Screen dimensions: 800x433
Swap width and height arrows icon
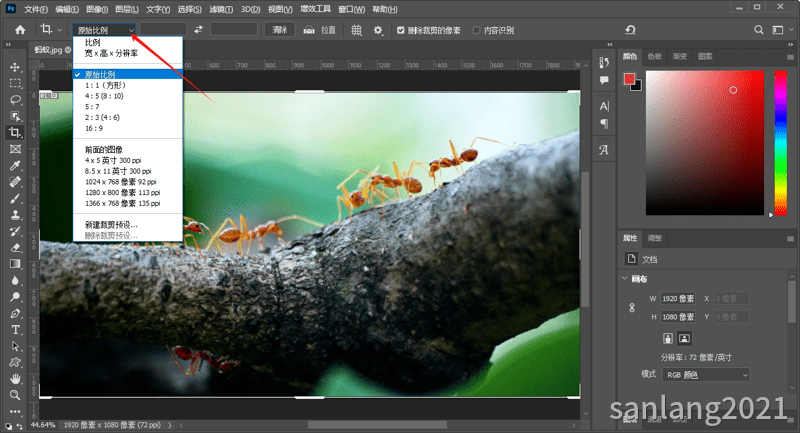[x=198, y=30]
